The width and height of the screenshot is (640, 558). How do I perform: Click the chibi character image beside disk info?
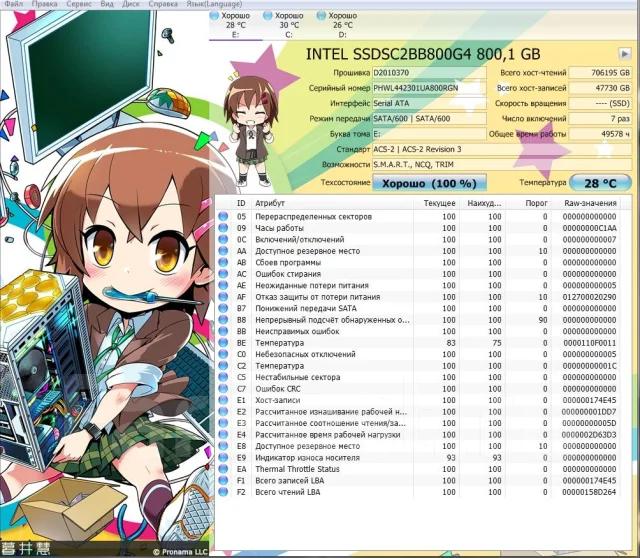point(250,132)
